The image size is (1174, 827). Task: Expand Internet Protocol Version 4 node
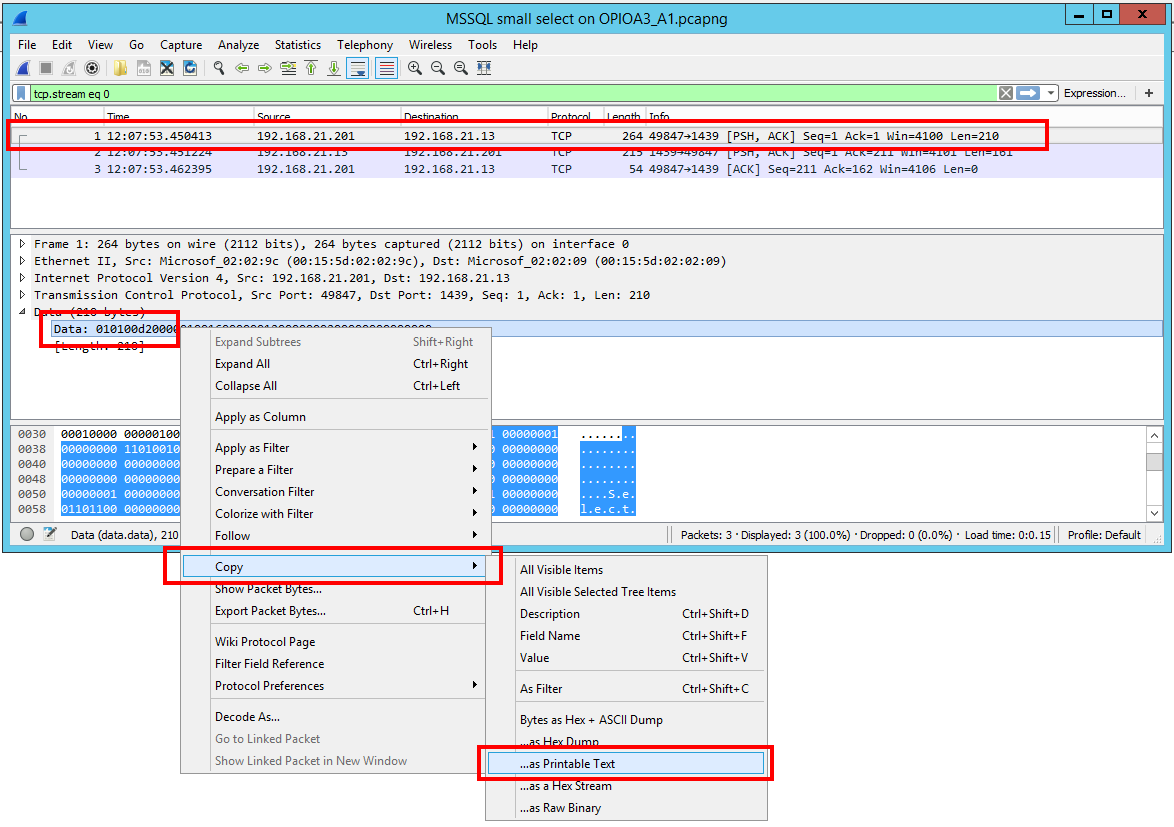point(22,278)
